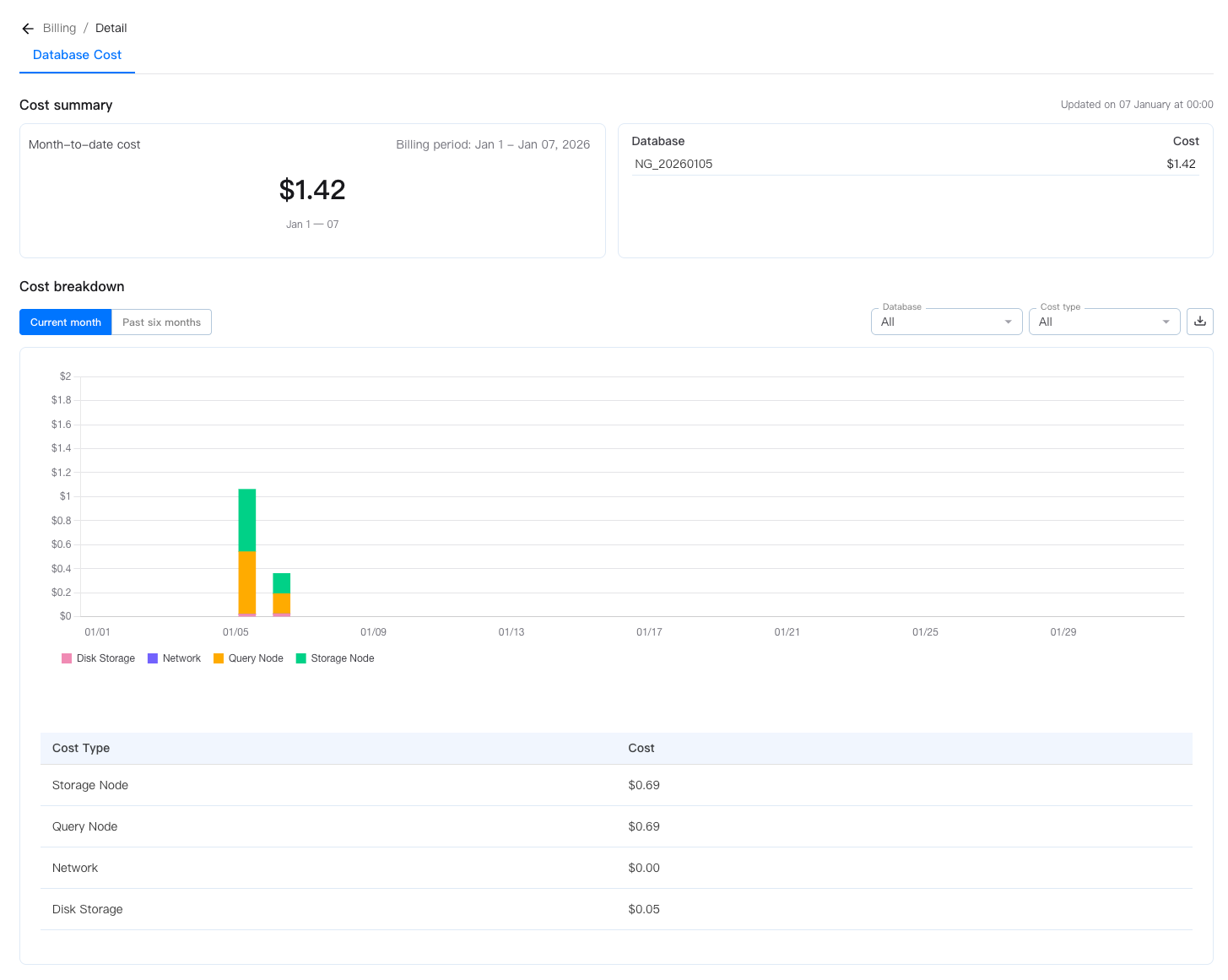This screenshot has height=980, width=1228.
Task: Click the tall 01/05 green bar segment
Action: [x=247, y=520]
